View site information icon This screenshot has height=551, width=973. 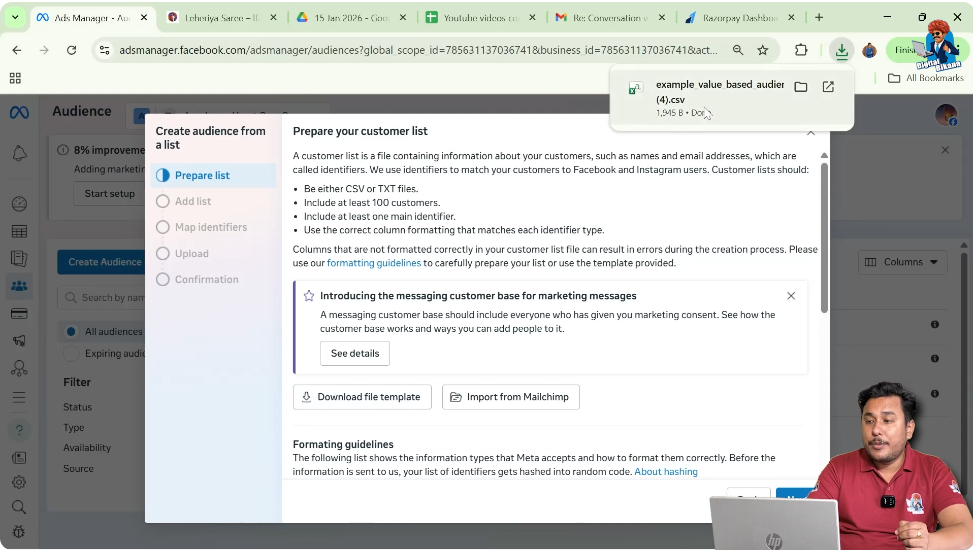pyautogui.click(x=105, y=50)
